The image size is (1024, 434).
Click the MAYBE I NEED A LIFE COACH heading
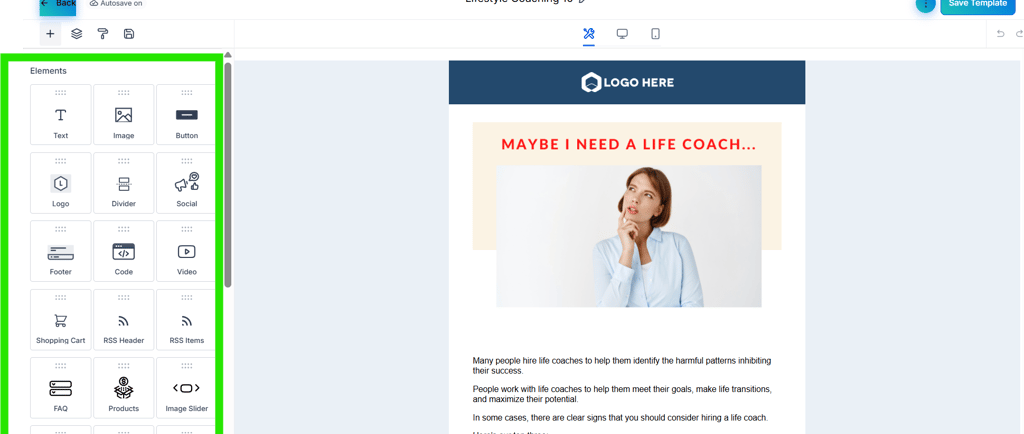click(x=628, y=144)
